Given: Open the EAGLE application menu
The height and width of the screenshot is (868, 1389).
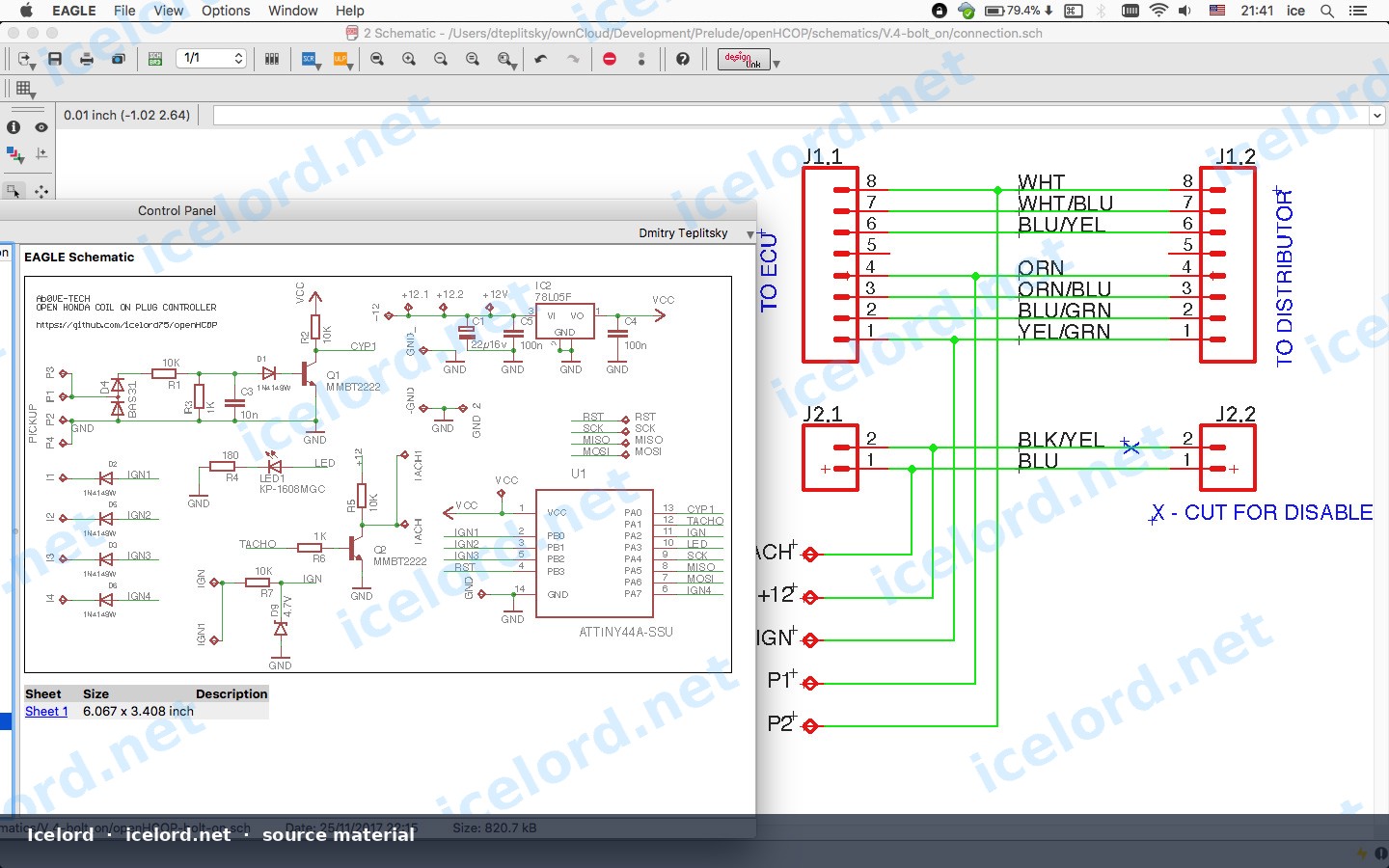Looking at the screenshot, I should pos(74,11).
